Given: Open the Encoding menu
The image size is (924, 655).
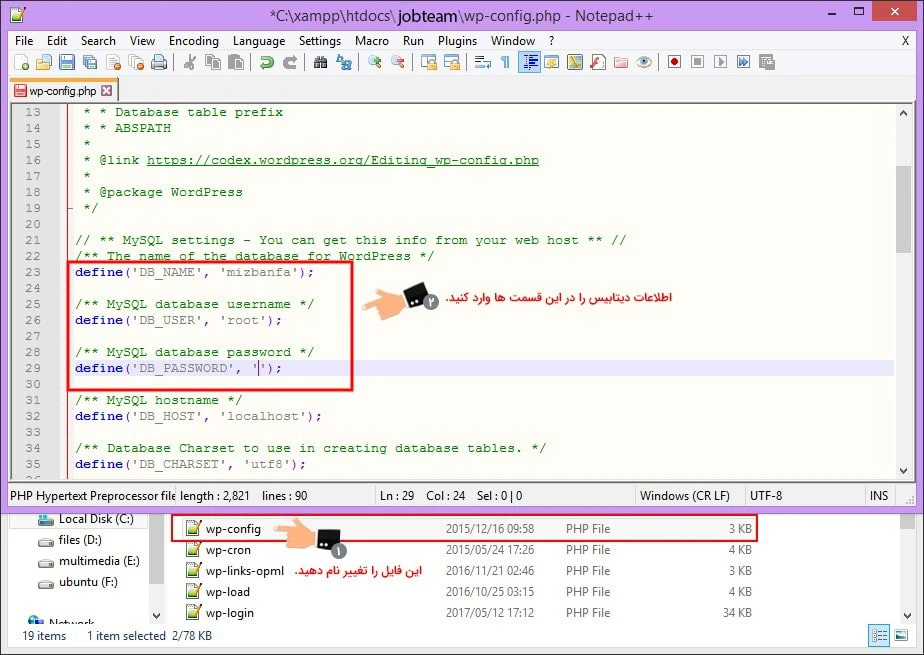Looking at the screenshot, I should click(193, 41).
